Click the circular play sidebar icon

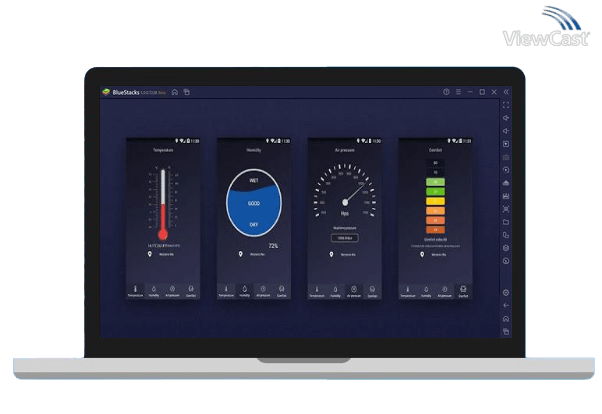coord(506,170)
